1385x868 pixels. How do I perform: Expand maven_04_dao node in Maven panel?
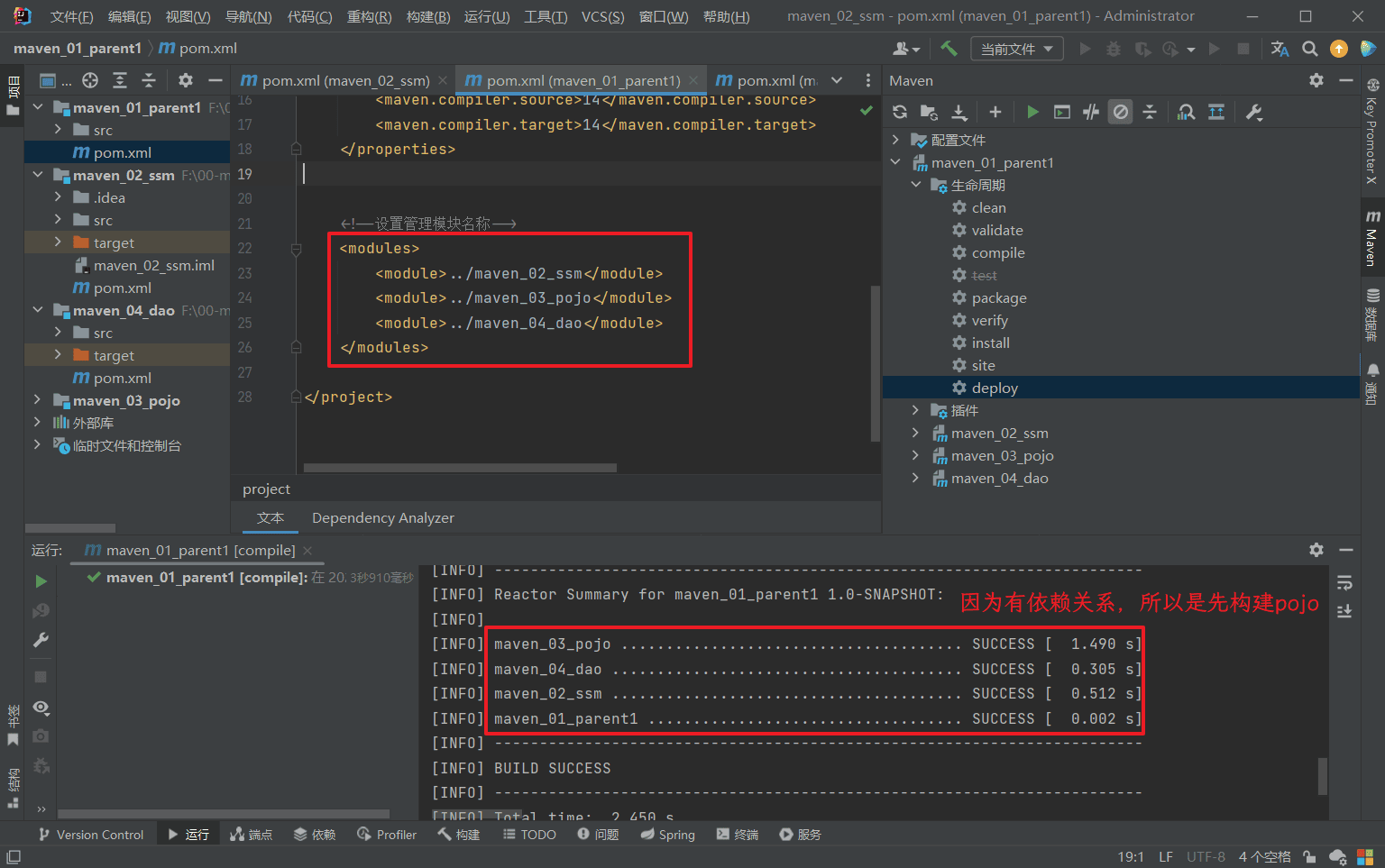[x=915, y=478]
